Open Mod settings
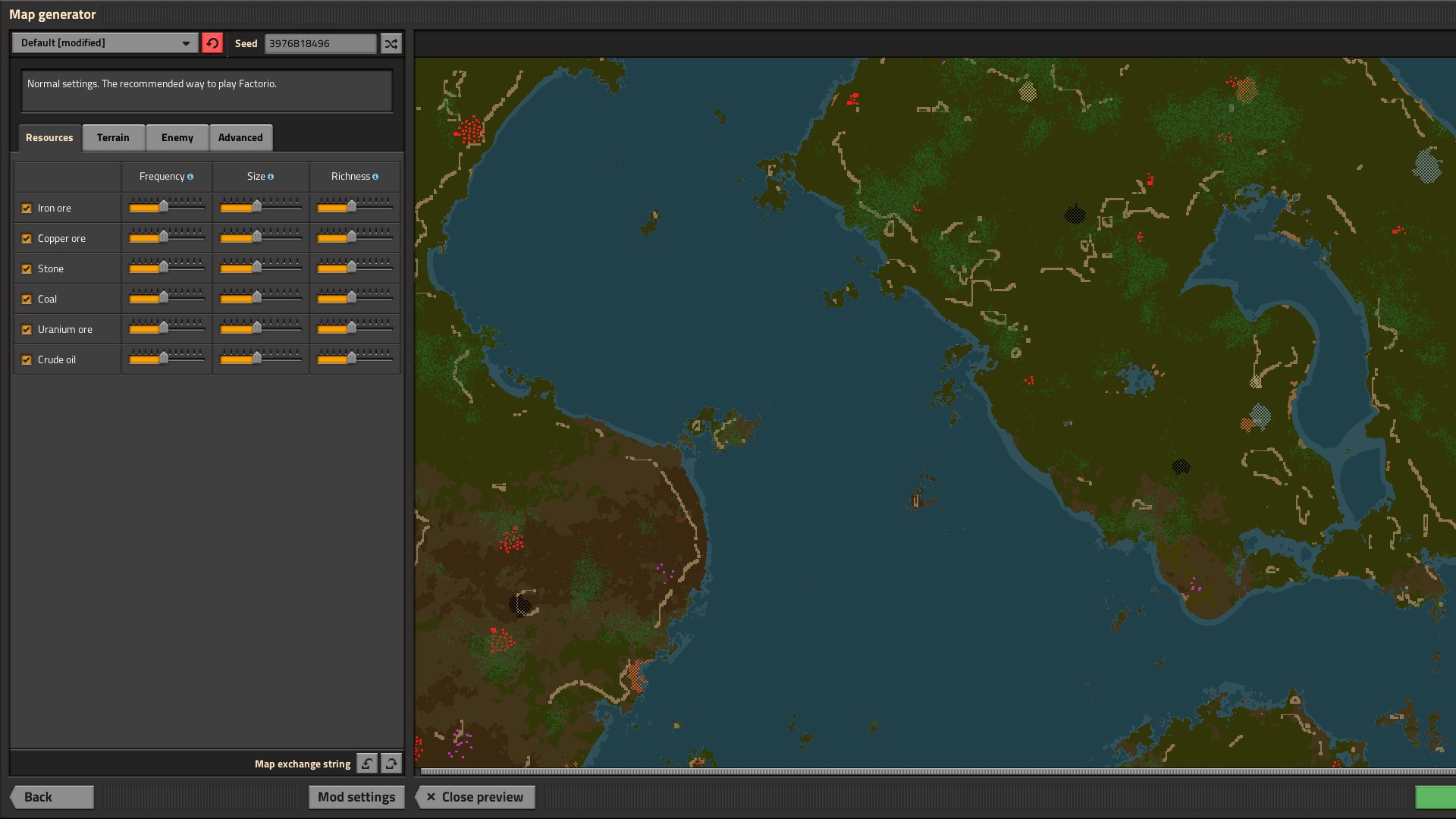 pos(356,797)
